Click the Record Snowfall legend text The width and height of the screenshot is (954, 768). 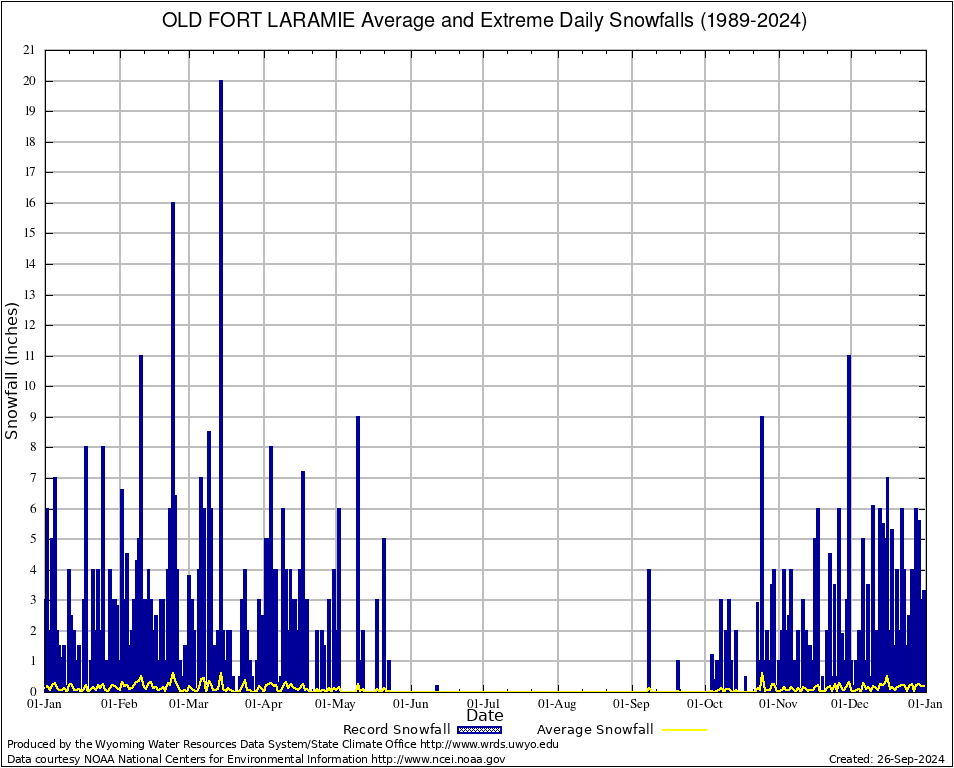click(x=396, y=730)
